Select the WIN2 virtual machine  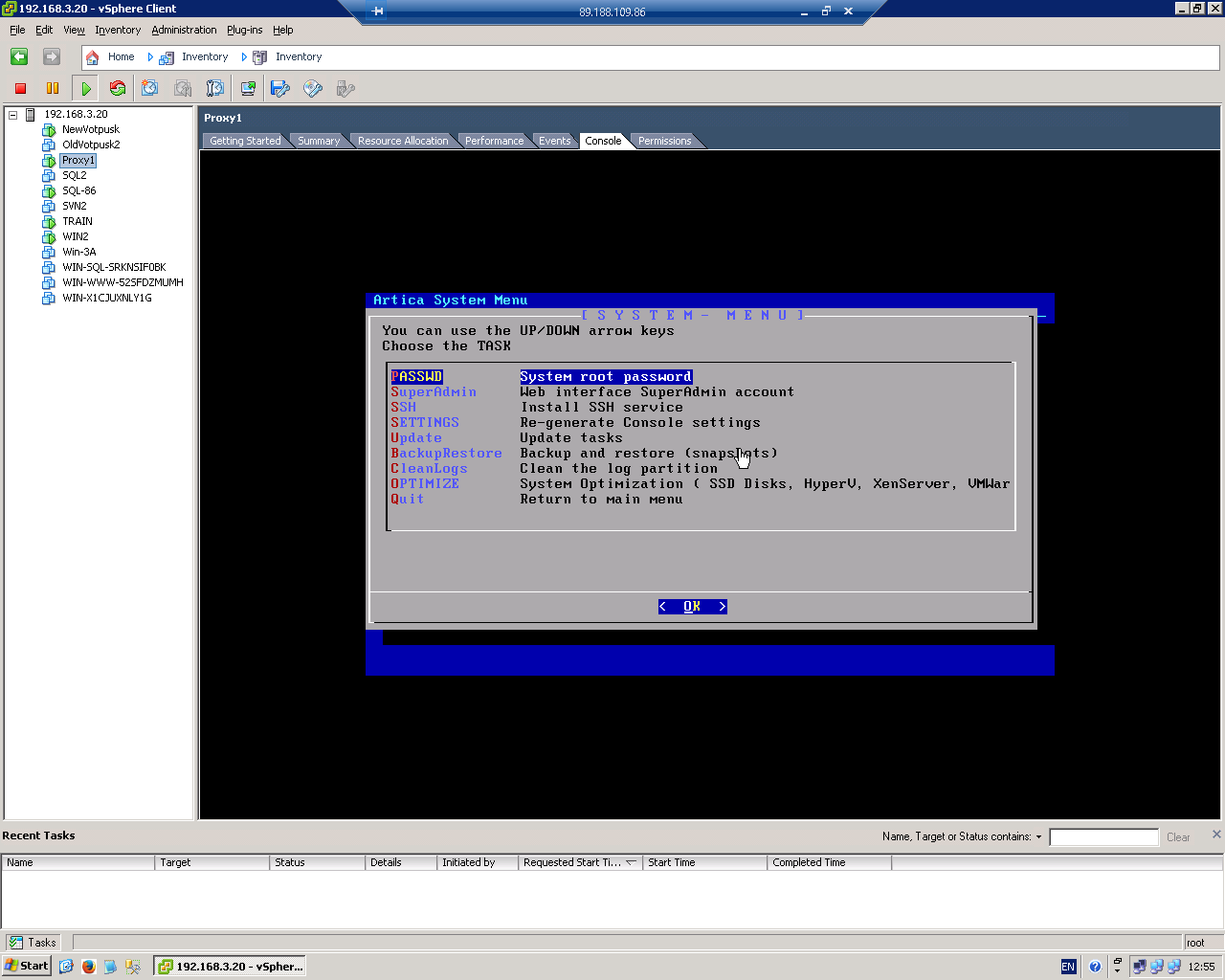[76, 237]
